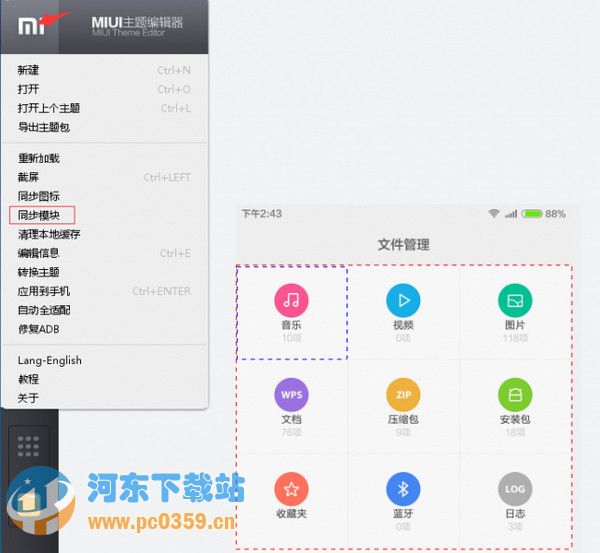Select 新建 menu item
Viewport: 600px width, 553px height.
pos(104,70)
